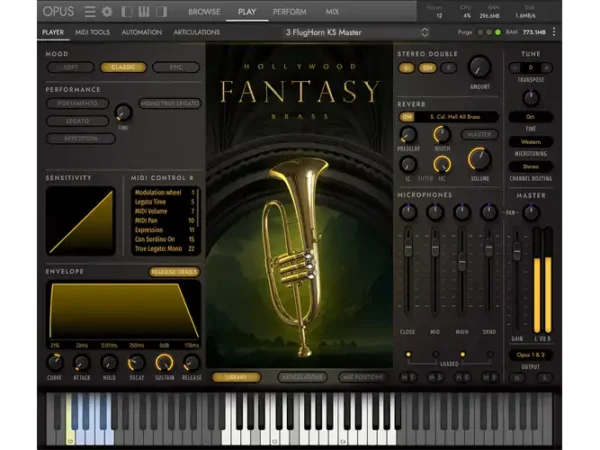Open the Automation tab
This screenshot has width=600, height=450.
coord(142,33)
